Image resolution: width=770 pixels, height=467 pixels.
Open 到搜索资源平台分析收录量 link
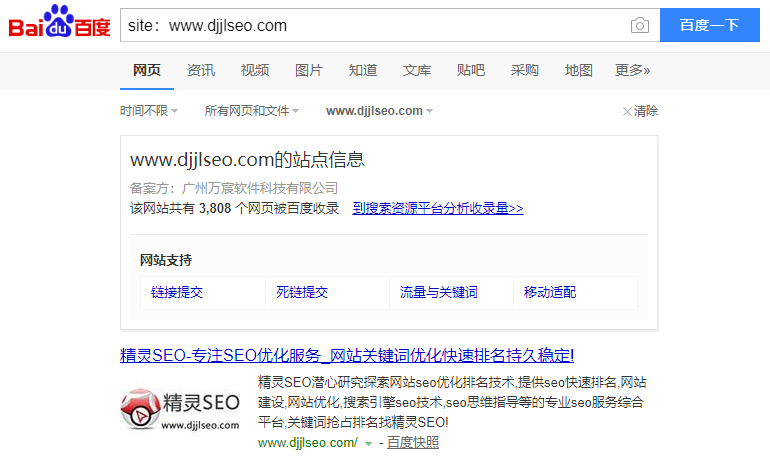point(437,208)
